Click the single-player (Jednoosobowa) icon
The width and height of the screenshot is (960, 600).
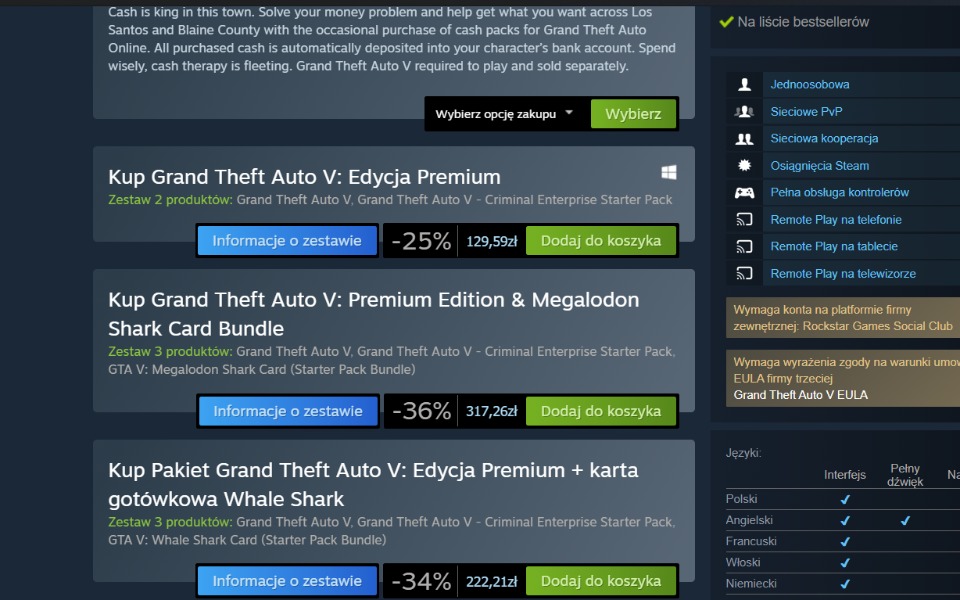pos(744,85)
